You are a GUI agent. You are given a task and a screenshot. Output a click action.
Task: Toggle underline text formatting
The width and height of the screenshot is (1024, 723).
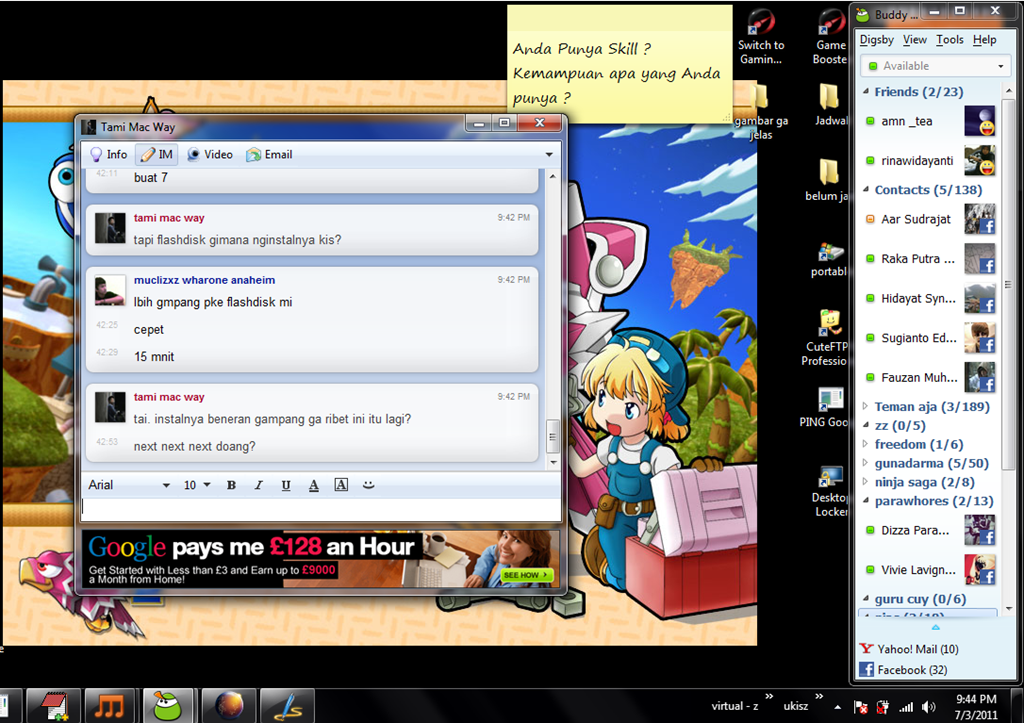coord(286,485)
